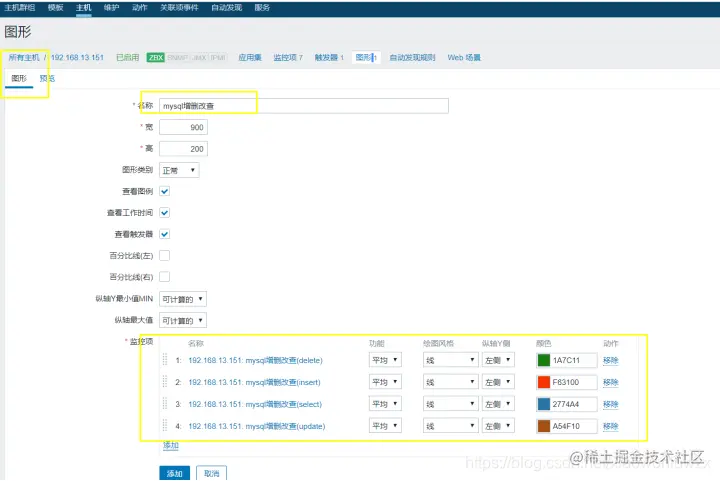The width and height of the screenshot is (720, 481).
Task: Open Y axis side dropdown for select item
Action: [x=498, y=404]
